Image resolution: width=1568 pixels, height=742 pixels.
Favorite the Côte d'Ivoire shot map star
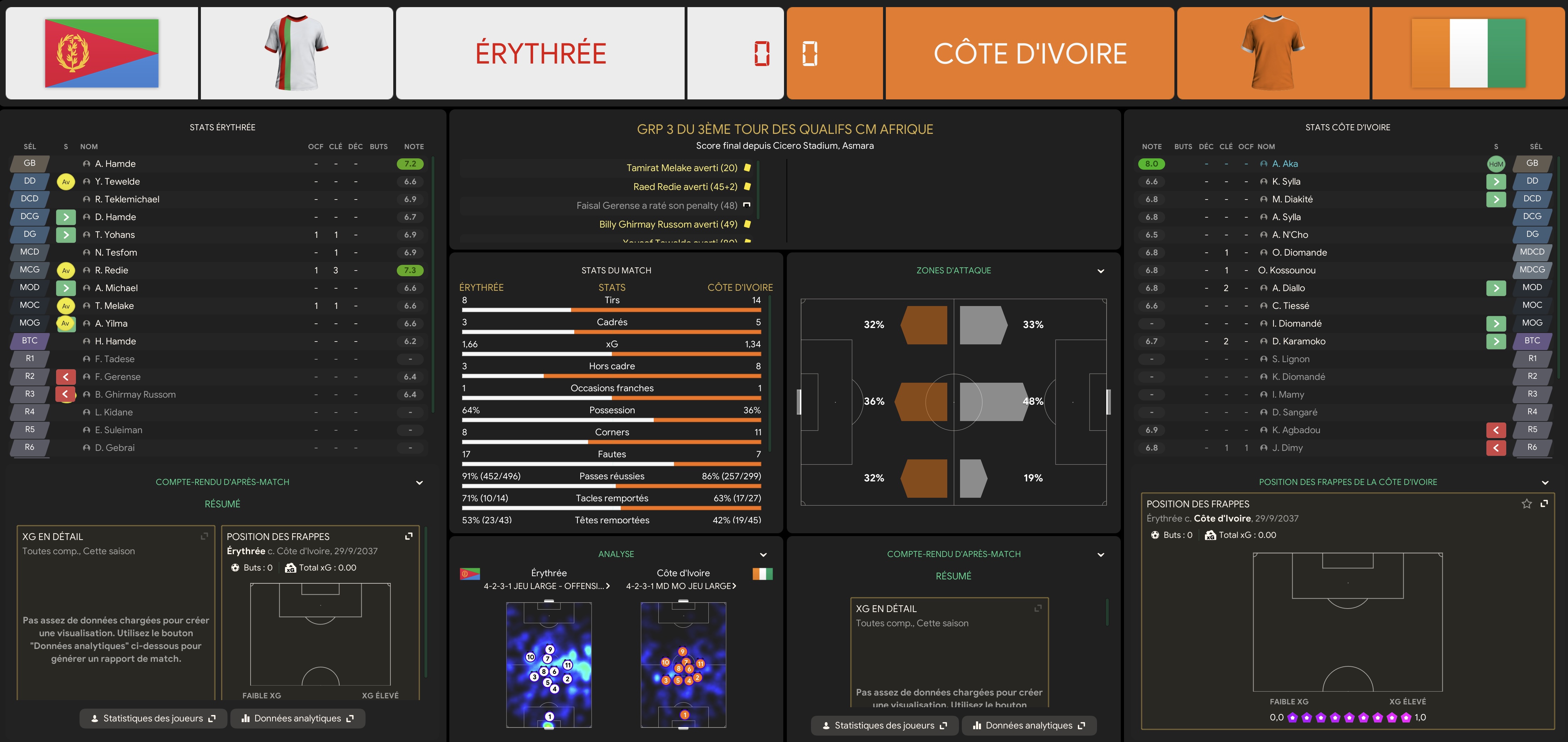[x=1526, y=503]
